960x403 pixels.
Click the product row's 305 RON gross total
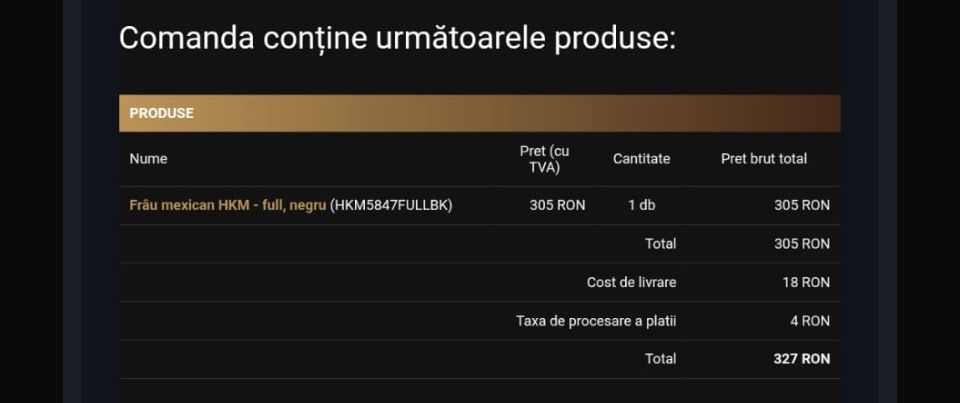click(x=801, y=205)
